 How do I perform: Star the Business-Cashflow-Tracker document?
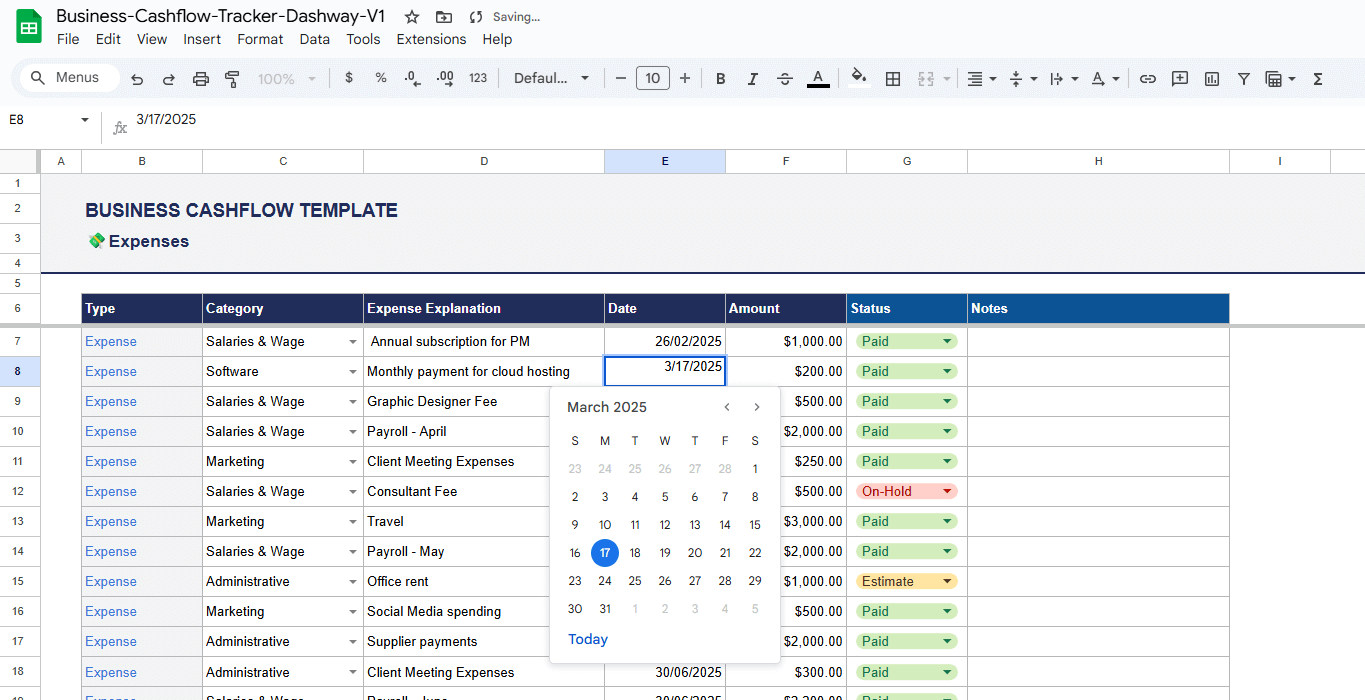tap(412, 17)
